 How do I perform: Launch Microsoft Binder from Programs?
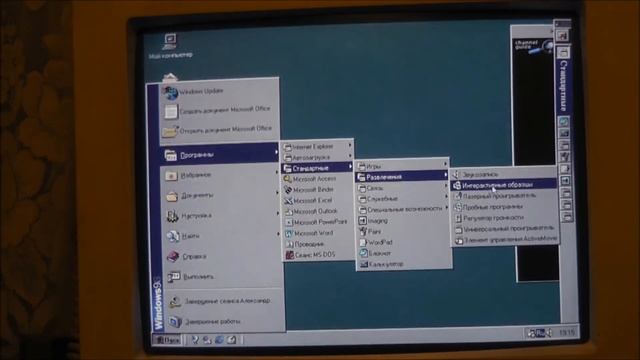click(x=318, y=190)
